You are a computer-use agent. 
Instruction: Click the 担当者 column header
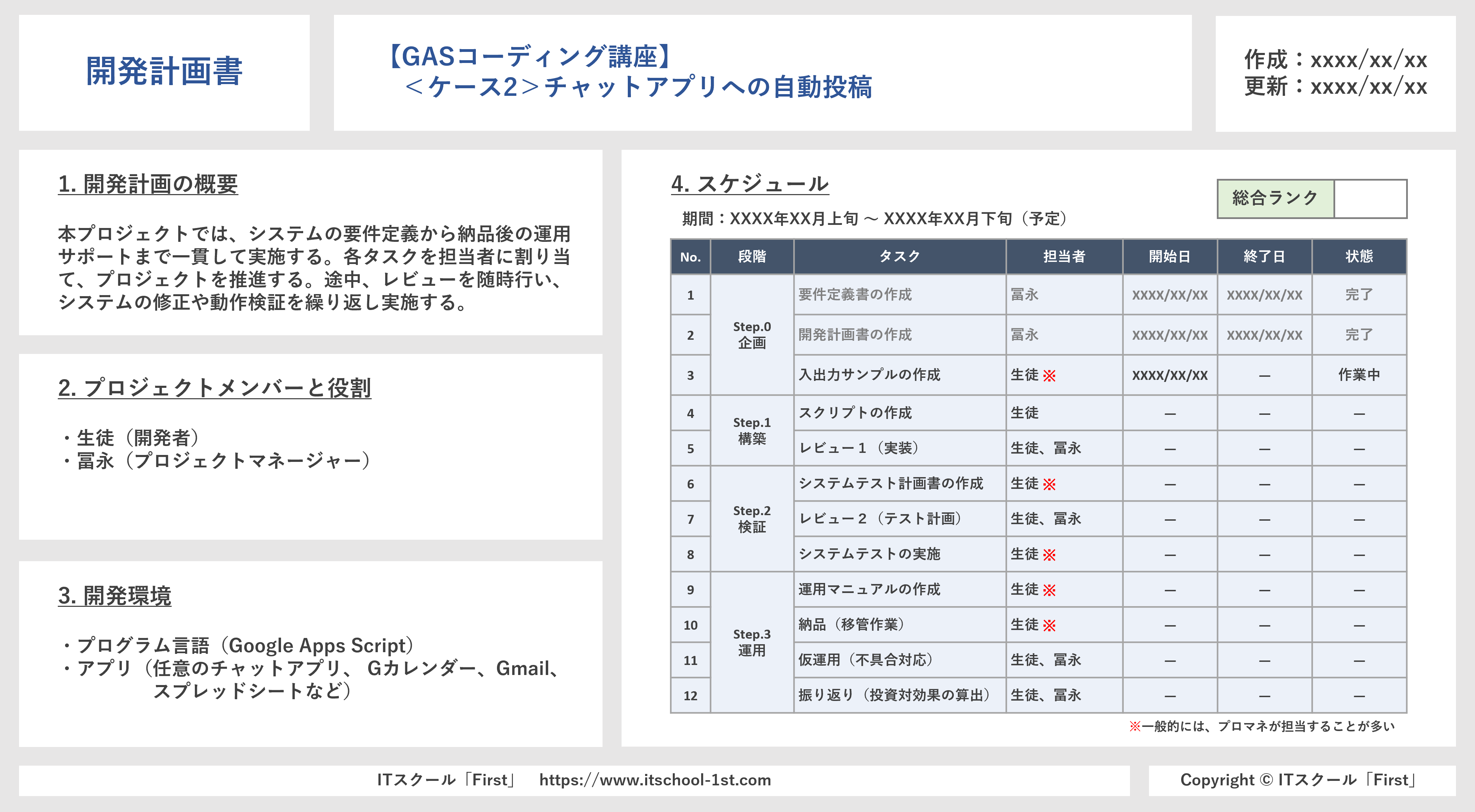click(x=1064, y=257)
